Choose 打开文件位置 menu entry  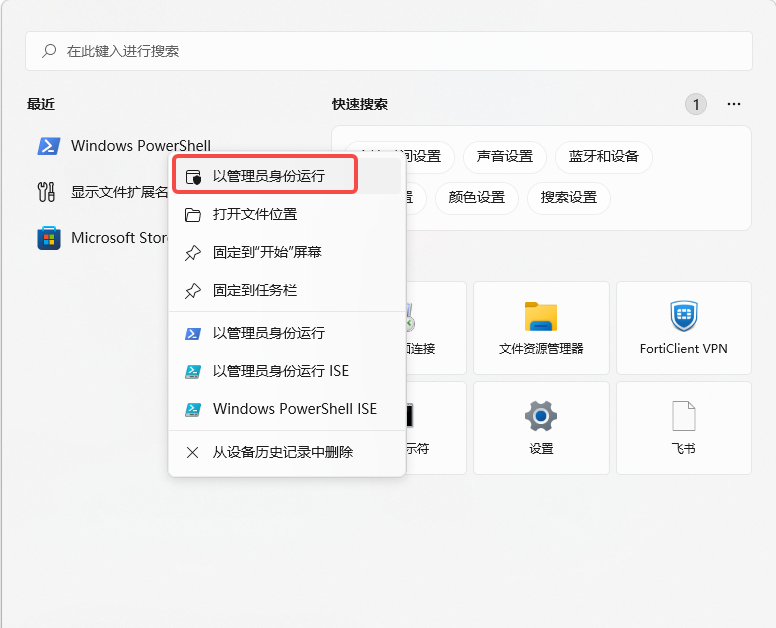point(287,214)
